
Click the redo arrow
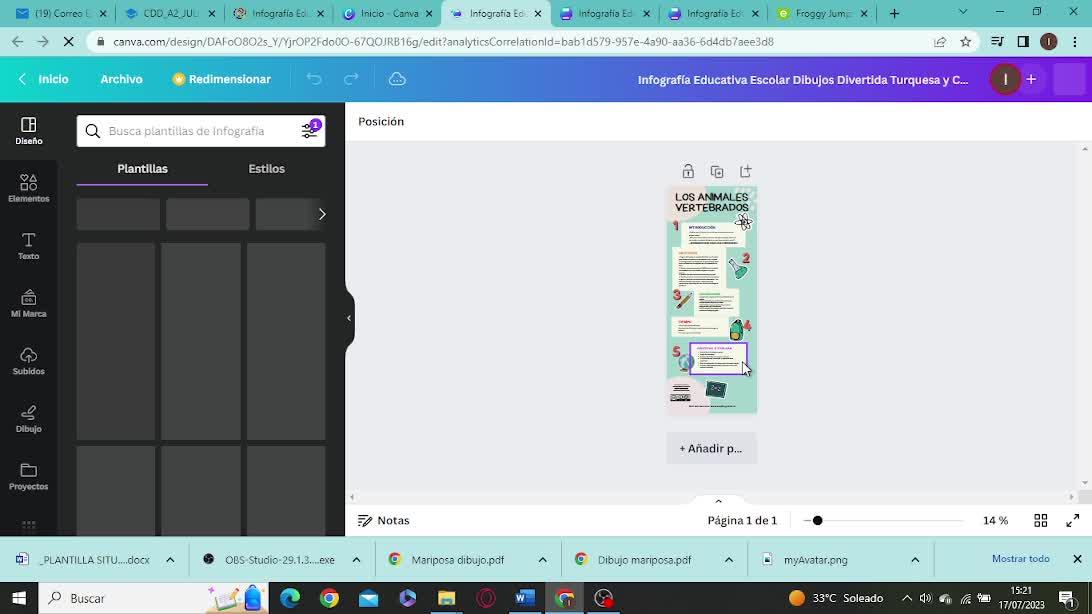pos(351,79)
